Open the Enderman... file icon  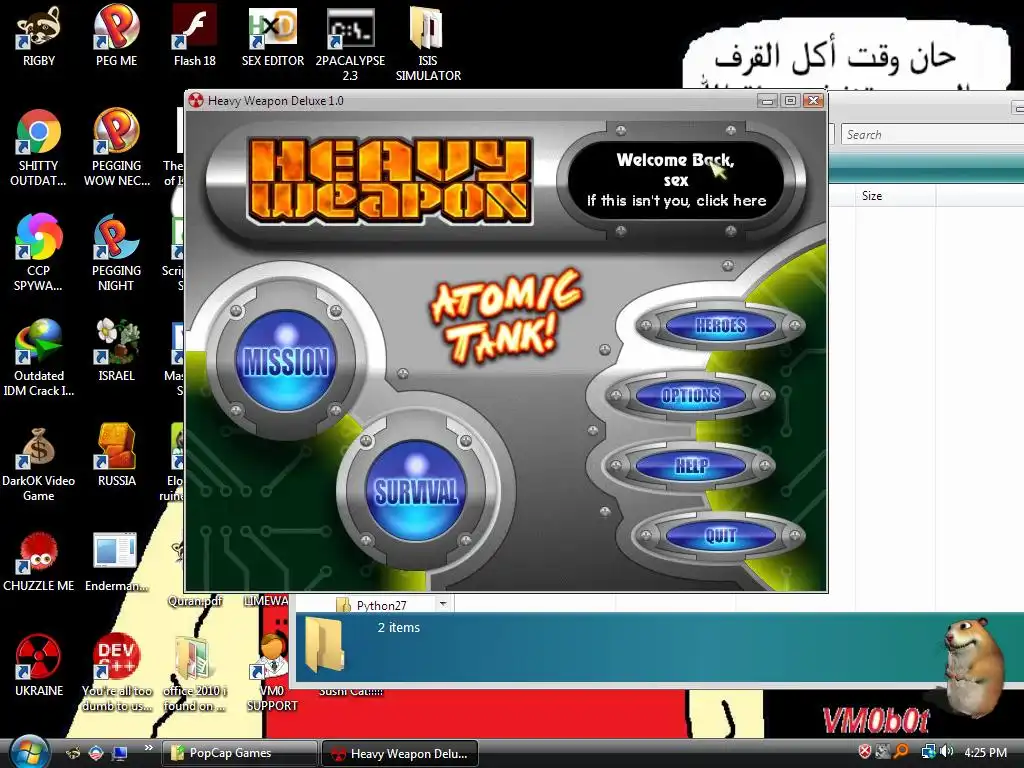pos(116,562)
